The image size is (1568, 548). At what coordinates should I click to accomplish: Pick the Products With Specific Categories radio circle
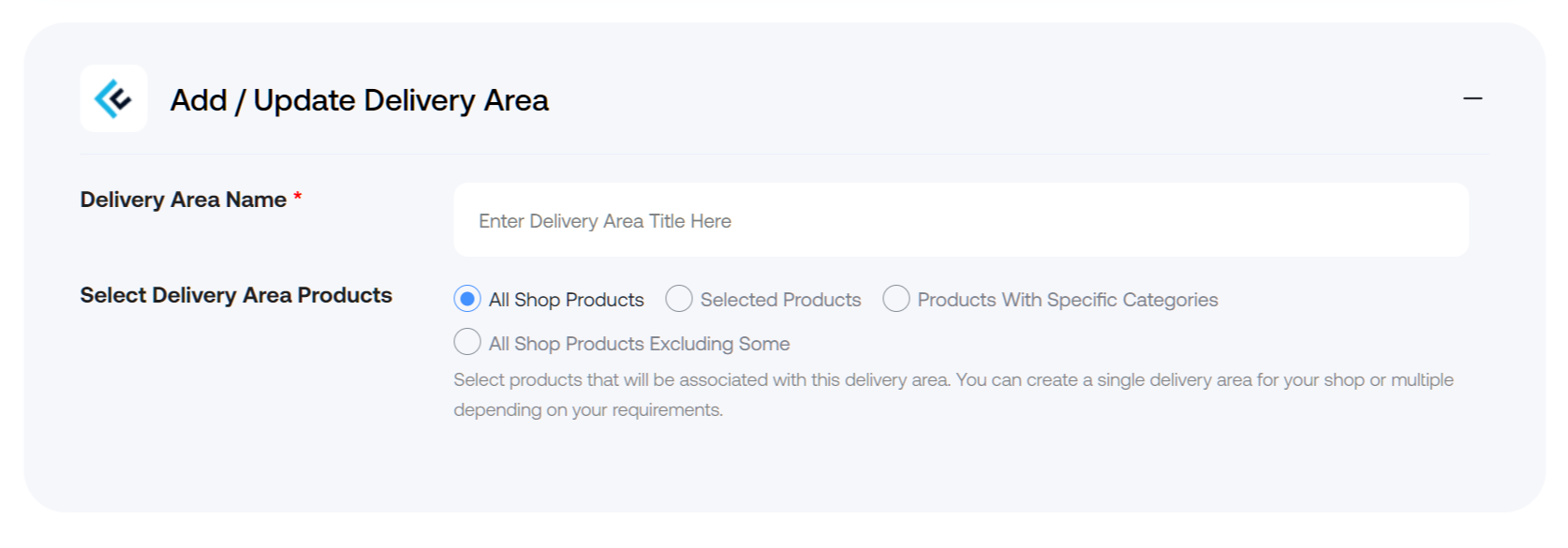[896, 299]
